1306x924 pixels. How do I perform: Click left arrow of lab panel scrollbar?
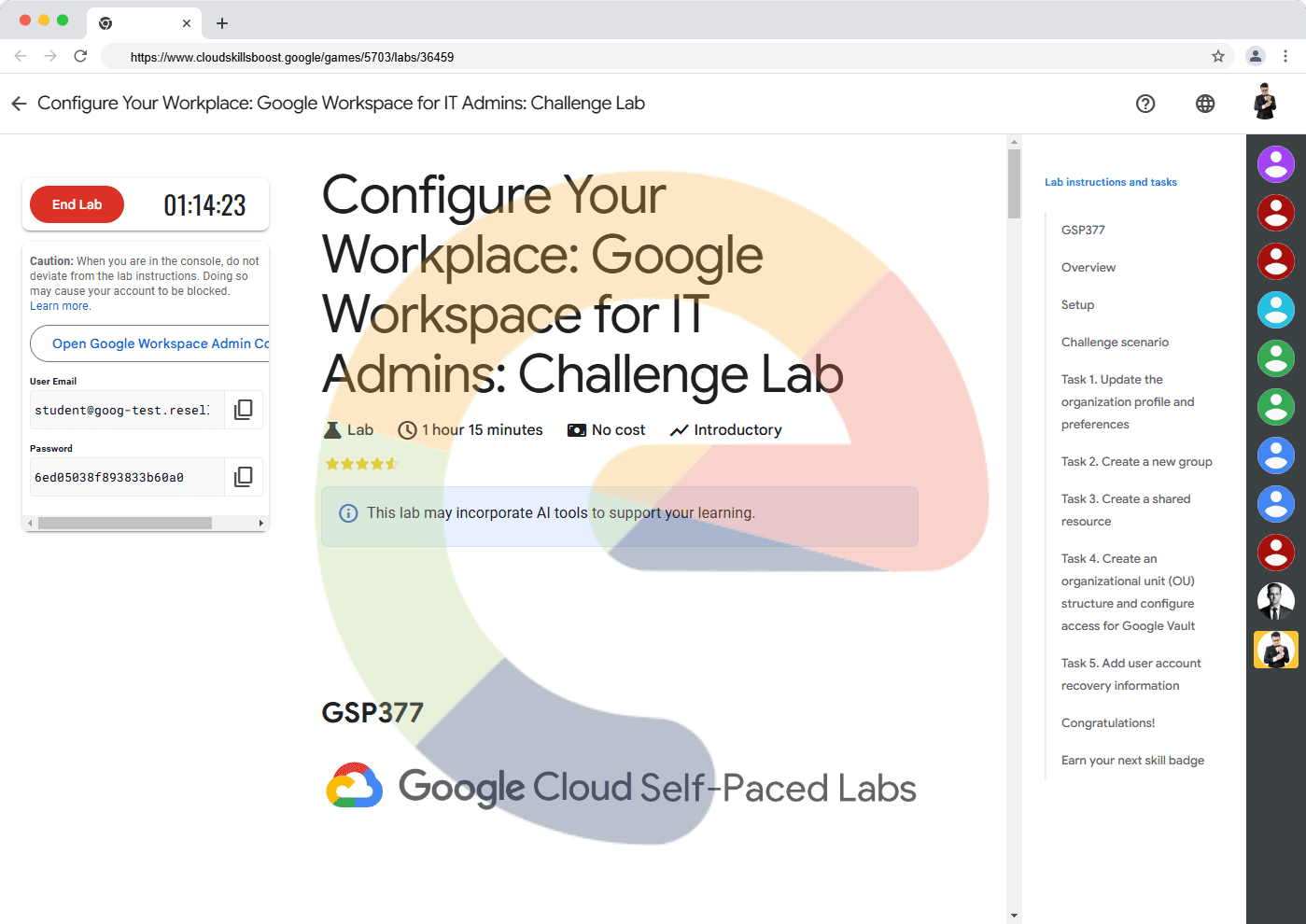(x=30, y=524)
